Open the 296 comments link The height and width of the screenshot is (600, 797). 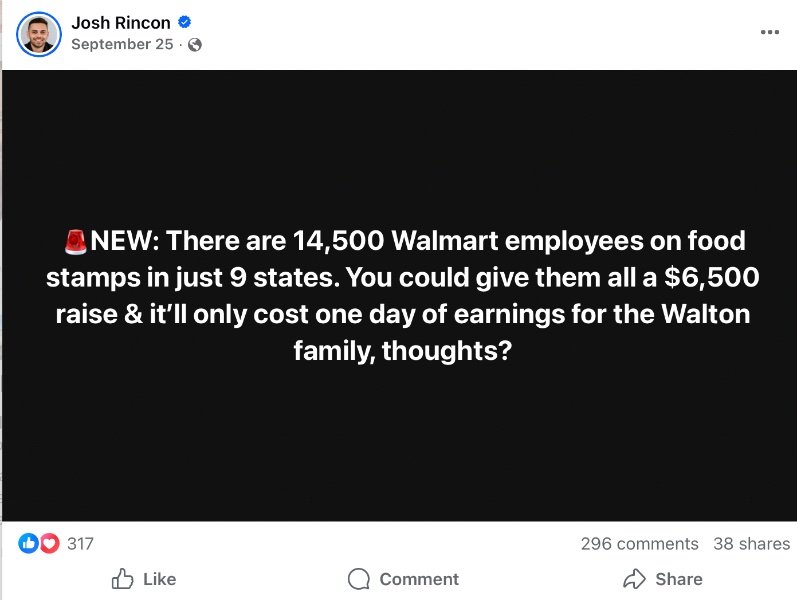(639, 544)
